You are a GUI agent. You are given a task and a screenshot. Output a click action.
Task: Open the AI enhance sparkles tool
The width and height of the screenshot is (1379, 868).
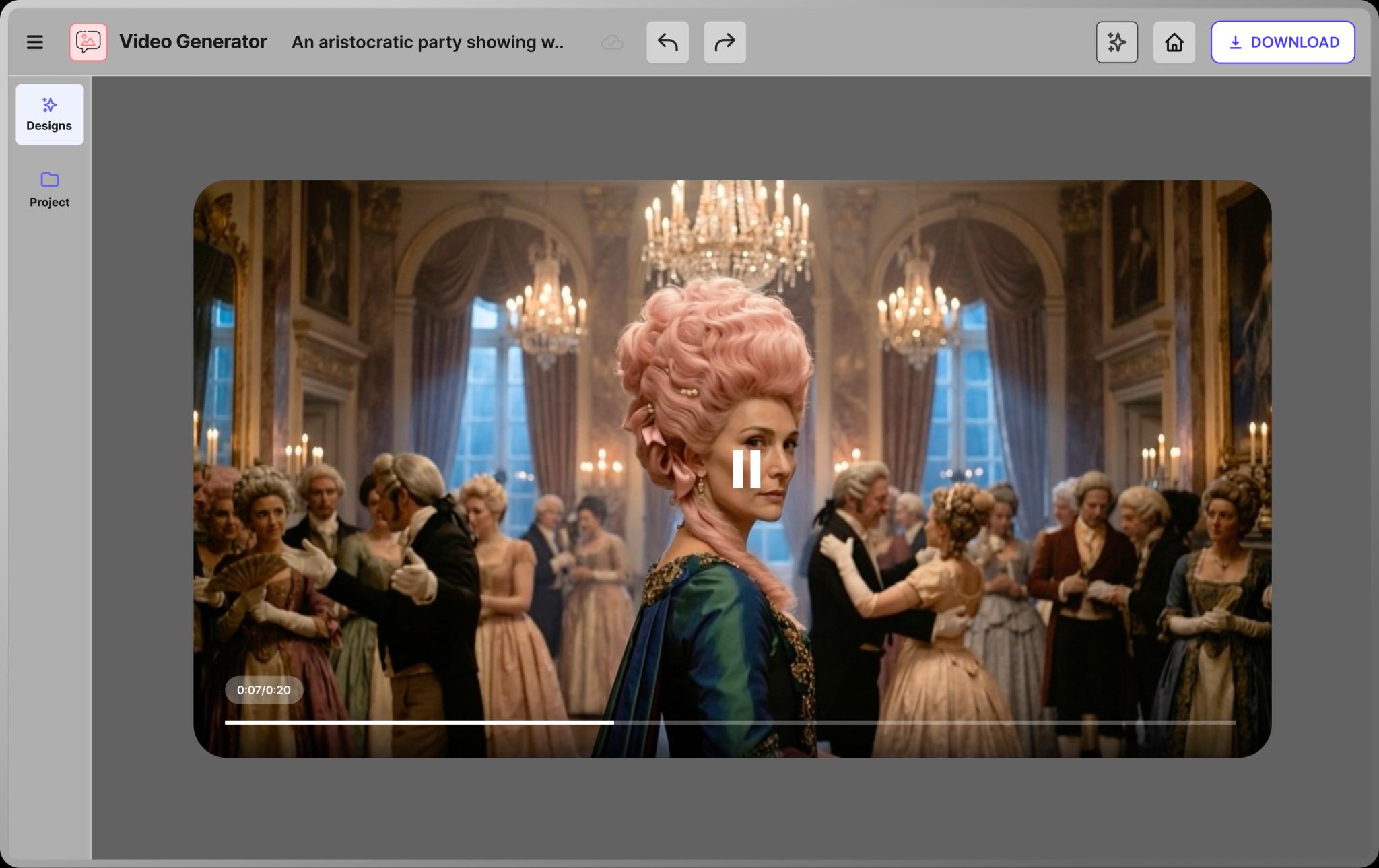1116,42
